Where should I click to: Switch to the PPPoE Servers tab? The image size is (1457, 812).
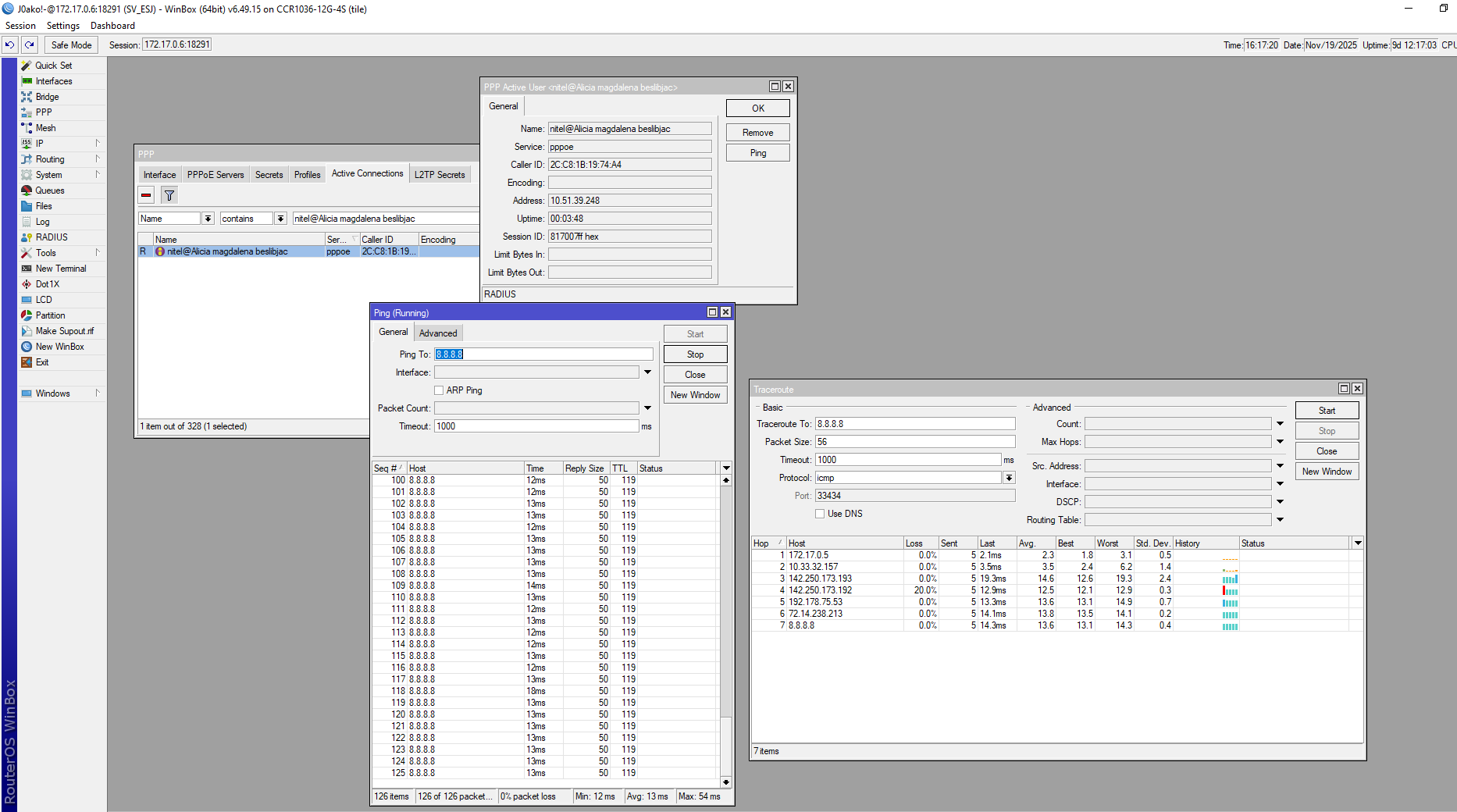pyautogui.click(x=216, y=175)
